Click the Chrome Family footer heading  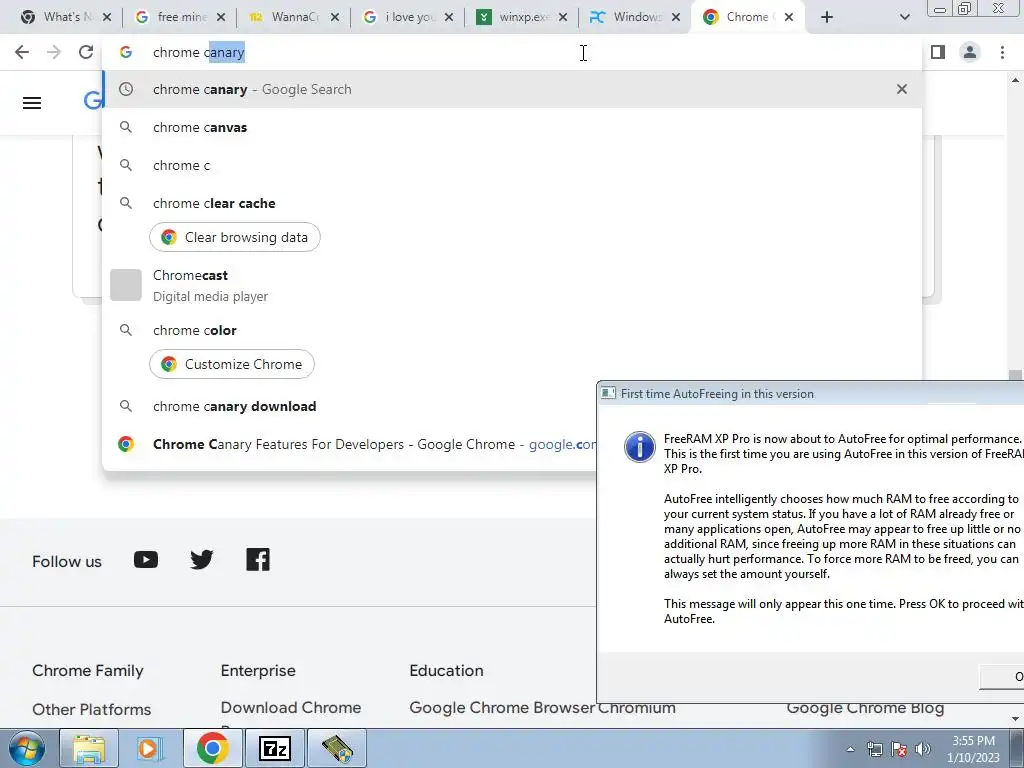(88, 671)
